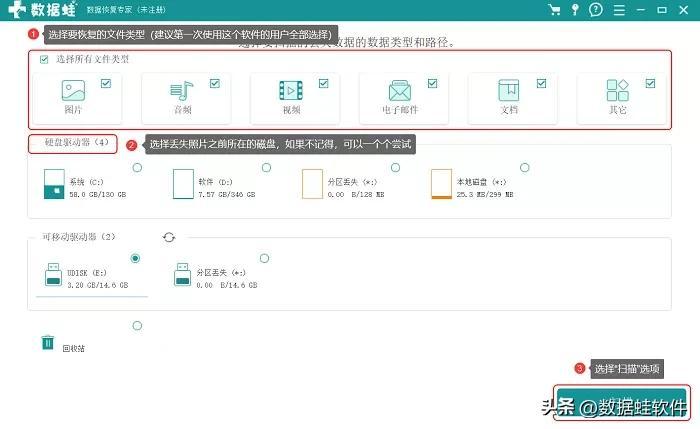Viewport: 700px width, 429px height.
Task: Click the 3.20 GB/14.6 GB capacity text
Action: [98, 285]
